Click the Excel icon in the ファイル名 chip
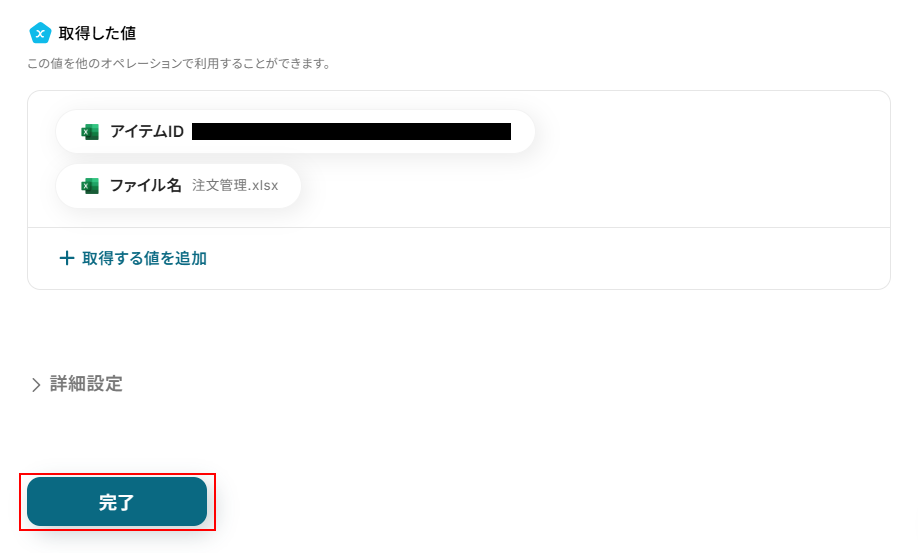 coord(90,186)
